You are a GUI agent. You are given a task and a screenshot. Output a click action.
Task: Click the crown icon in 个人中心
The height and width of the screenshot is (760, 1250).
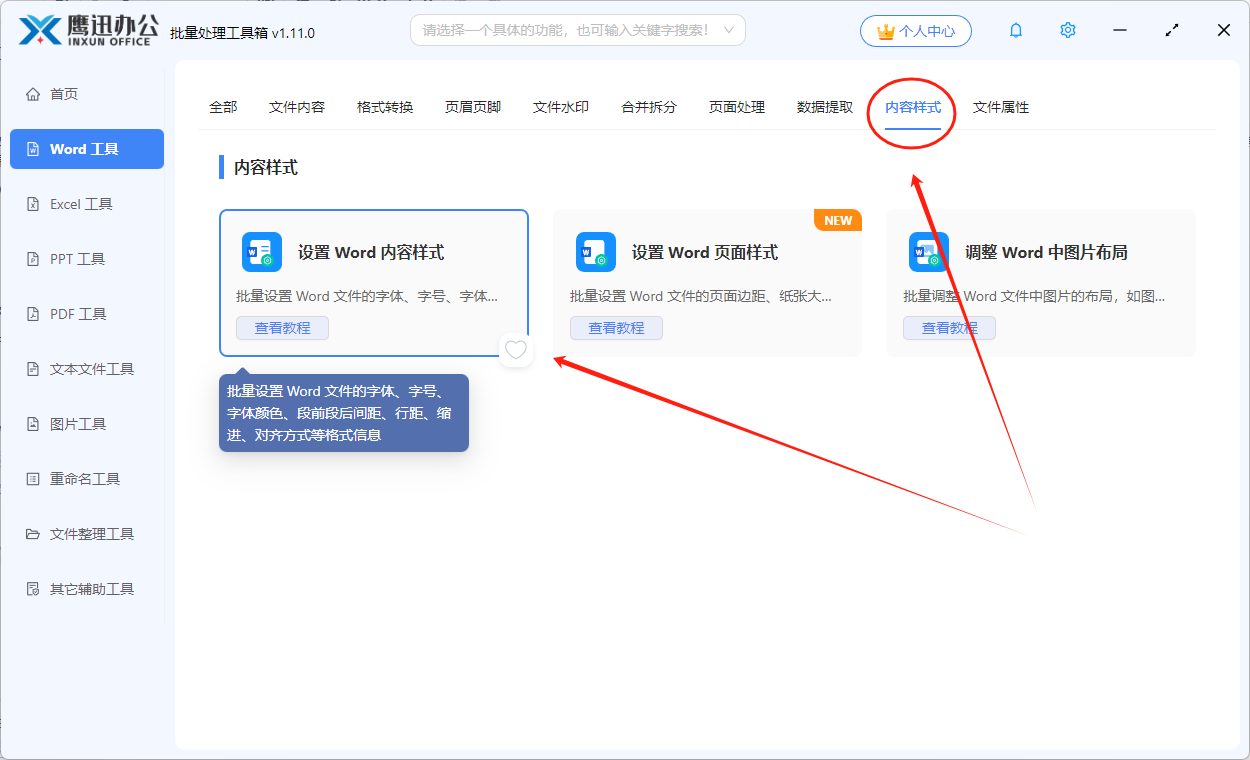885,32
